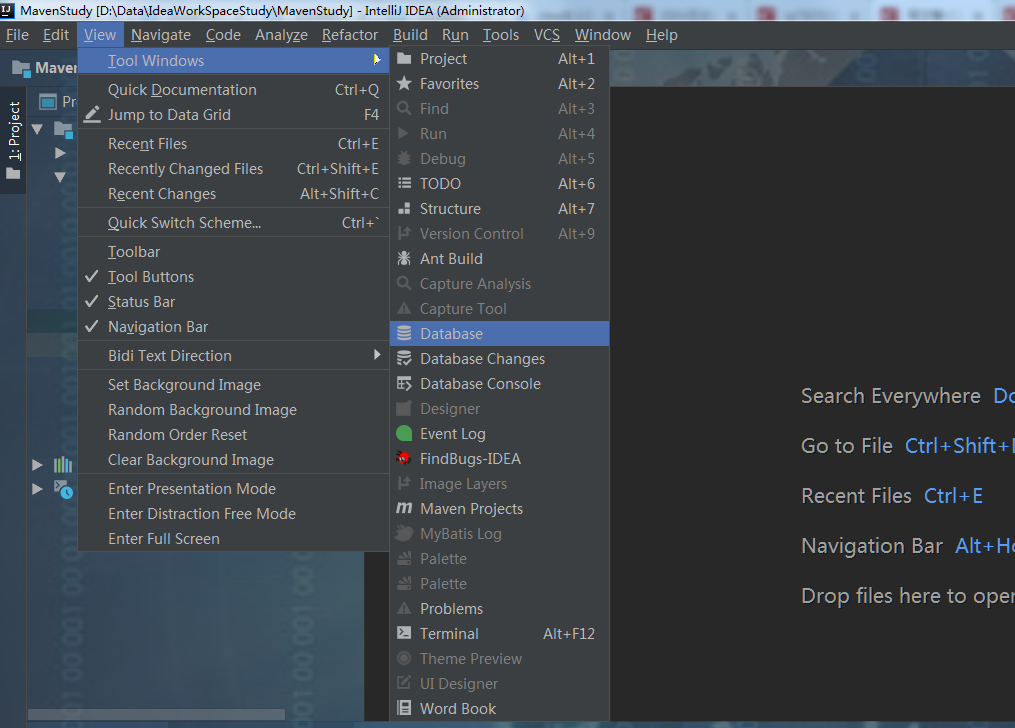Toggle the unchecked Toolbar option

click(x=233, y=252)
